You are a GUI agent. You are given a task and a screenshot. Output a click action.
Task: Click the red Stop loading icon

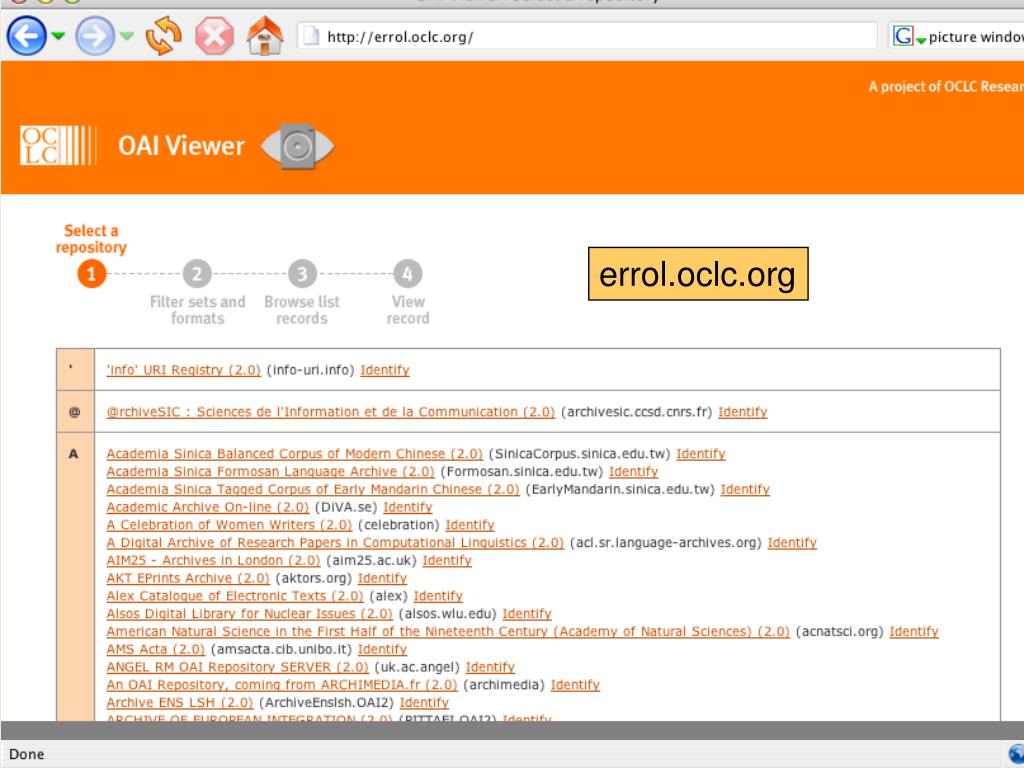point(214,35)
